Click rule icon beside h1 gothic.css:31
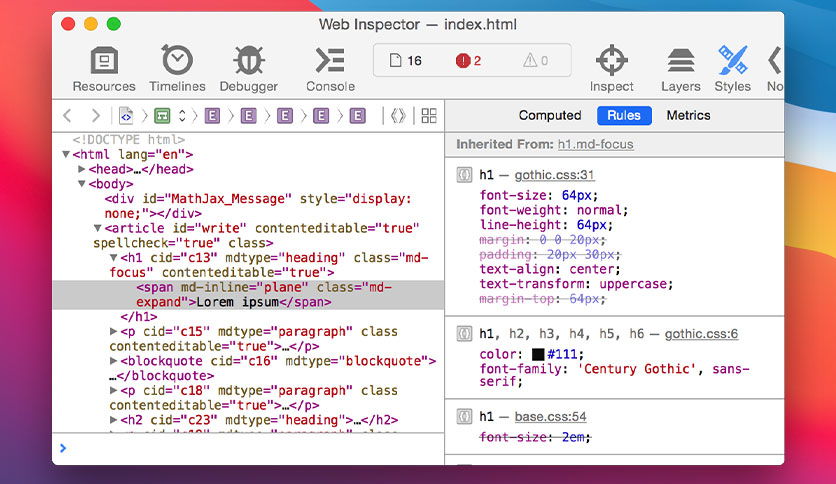This screenshot has height=484, width=836. [464, 175]
